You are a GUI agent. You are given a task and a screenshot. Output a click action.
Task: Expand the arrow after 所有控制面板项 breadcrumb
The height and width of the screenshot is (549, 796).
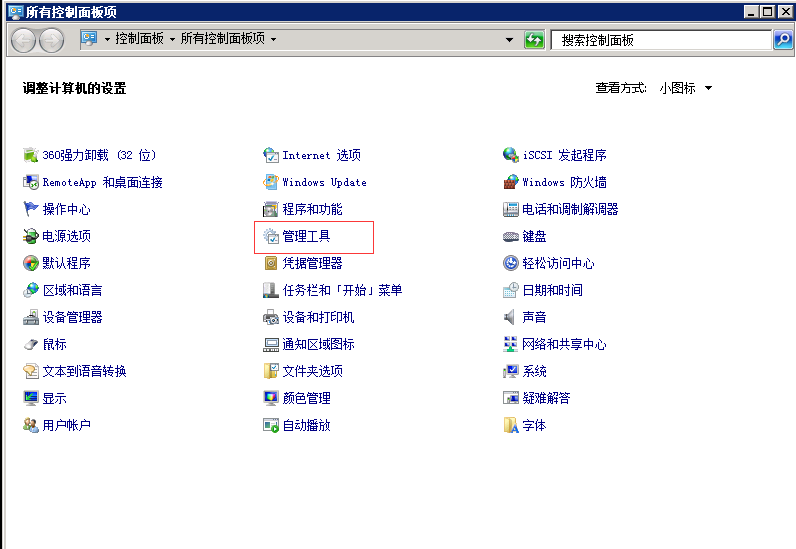click(273, 39)
